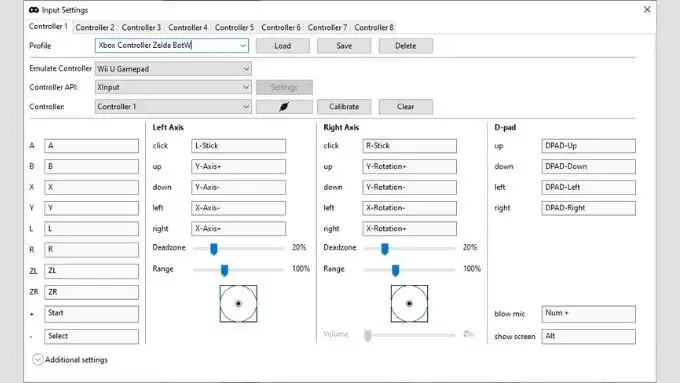Click the ZL mapping field
The image size is (680, 383).
[x=92, y=271]
